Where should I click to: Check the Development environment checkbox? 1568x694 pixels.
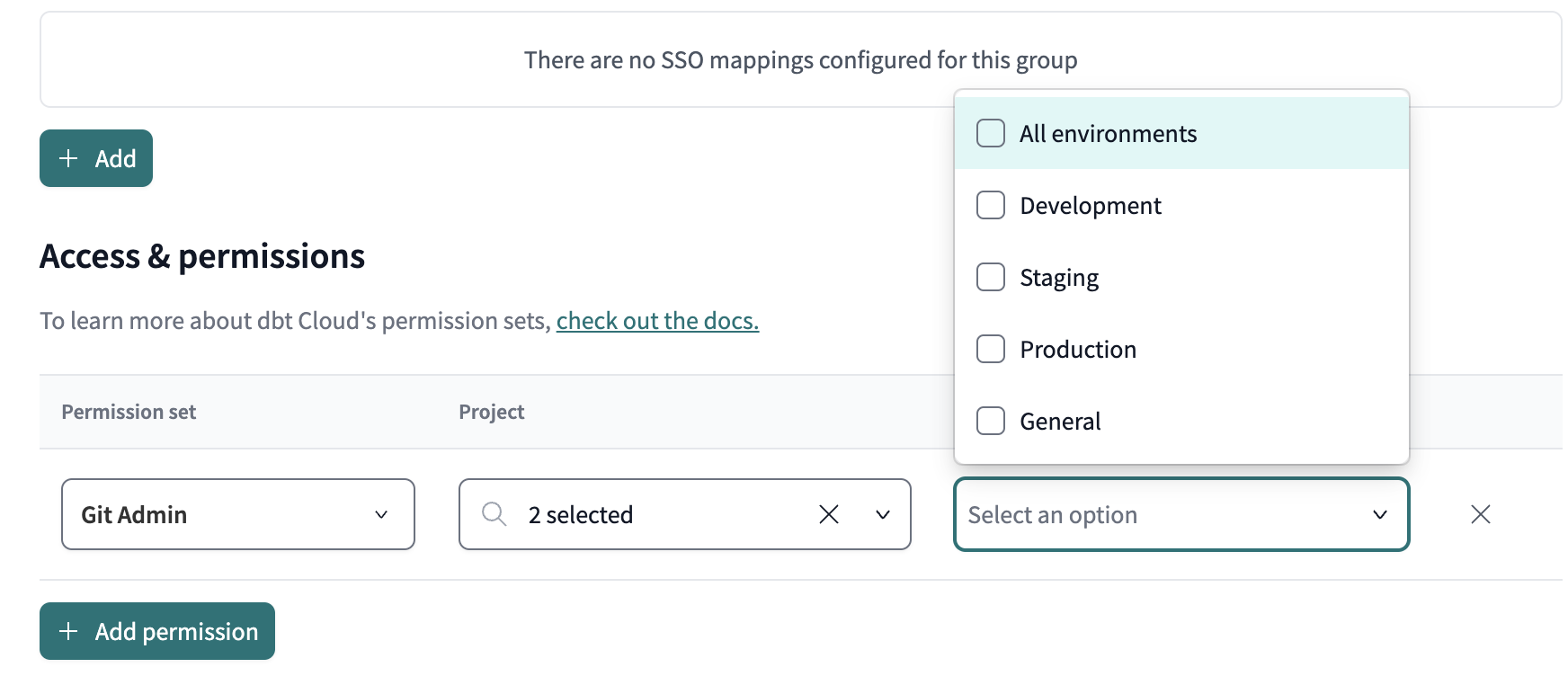[991, 205]
